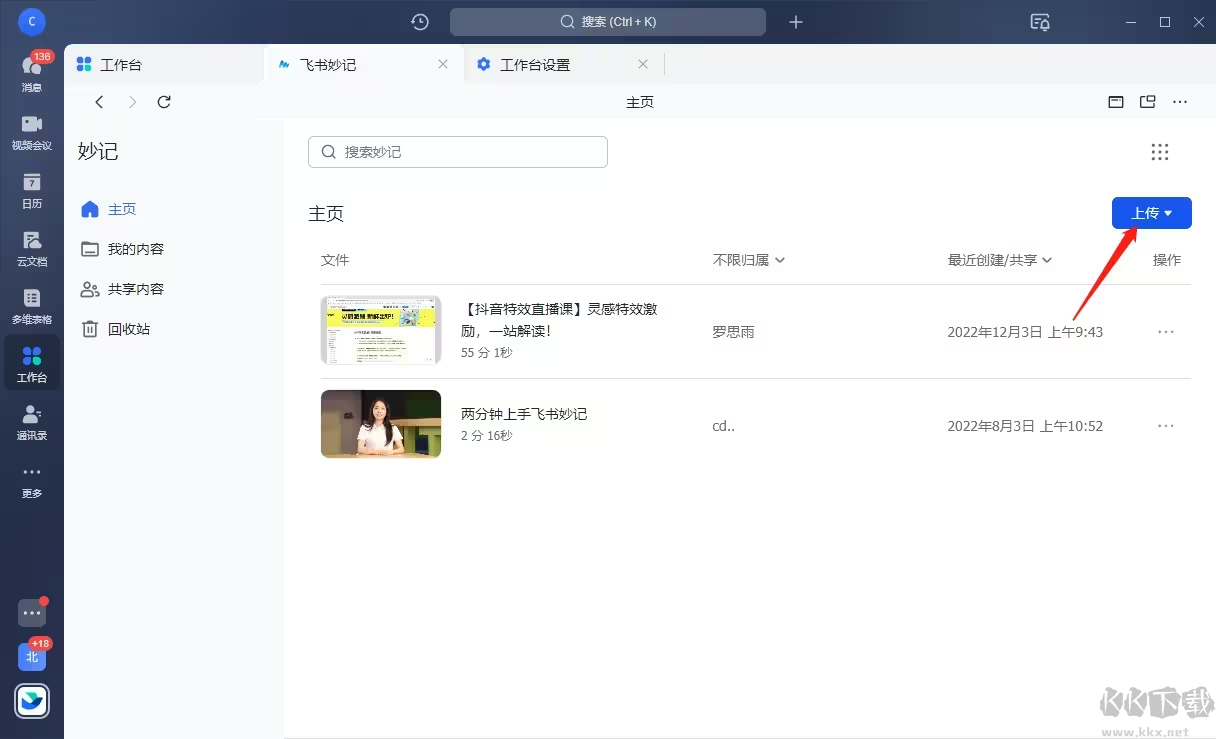Open the nine-dot apps grid
This screenshot has height=739, width=1216.
[1160, 152]
